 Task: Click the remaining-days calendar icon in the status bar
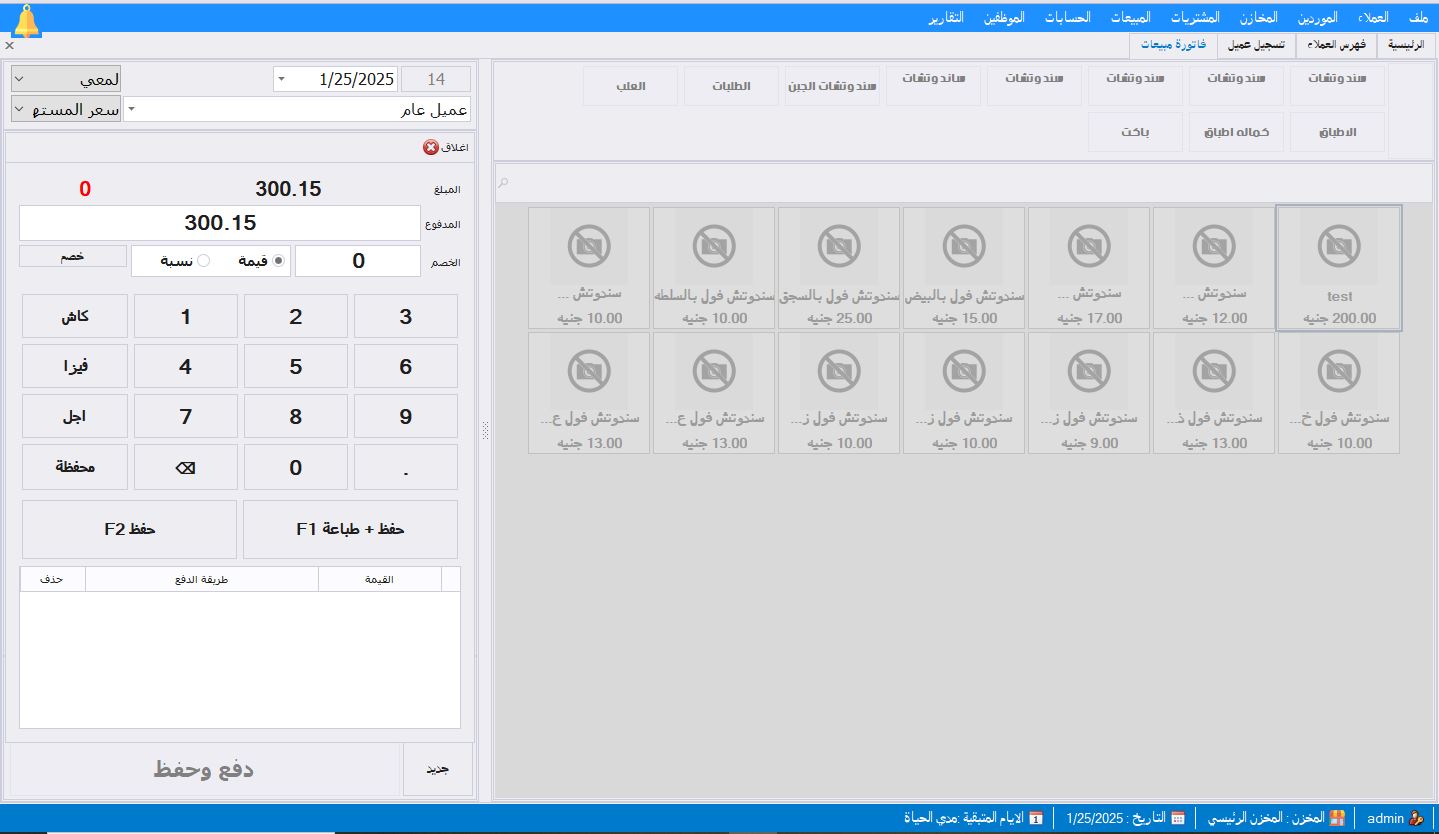(1036, 818)
